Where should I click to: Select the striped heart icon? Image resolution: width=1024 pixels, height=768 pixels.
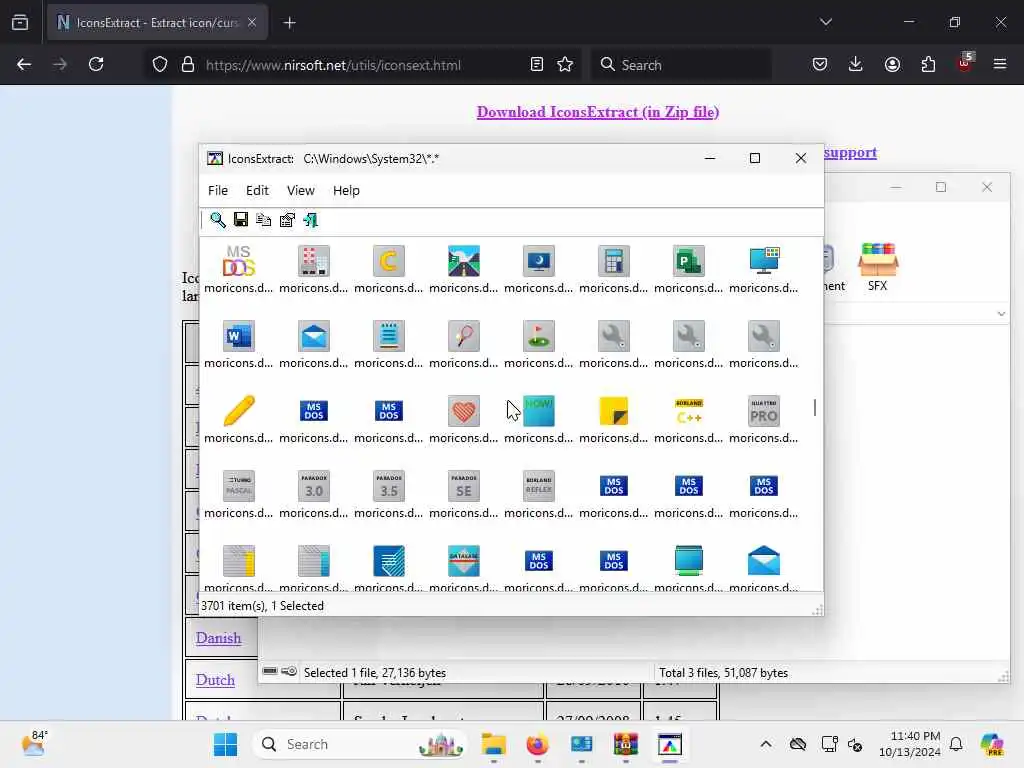(x=464, y=411)
